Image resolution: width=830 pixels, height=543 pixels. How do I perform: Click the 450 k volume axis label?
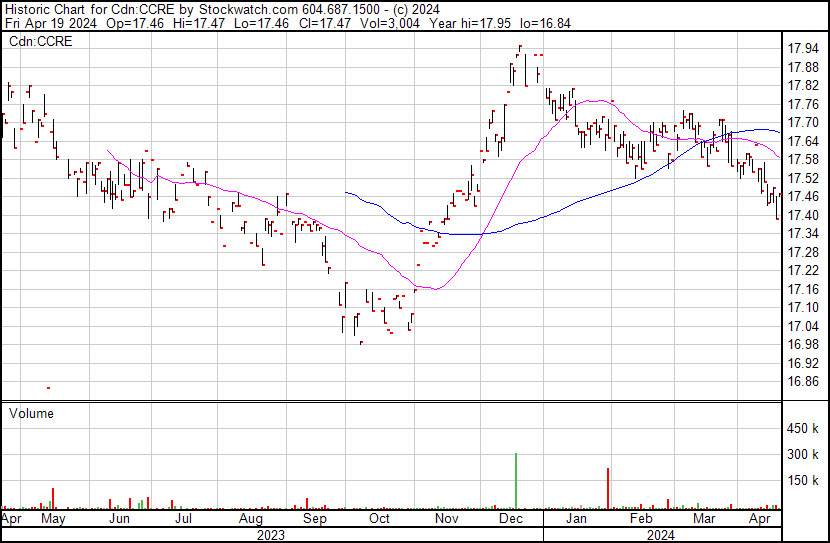point(804,429)
